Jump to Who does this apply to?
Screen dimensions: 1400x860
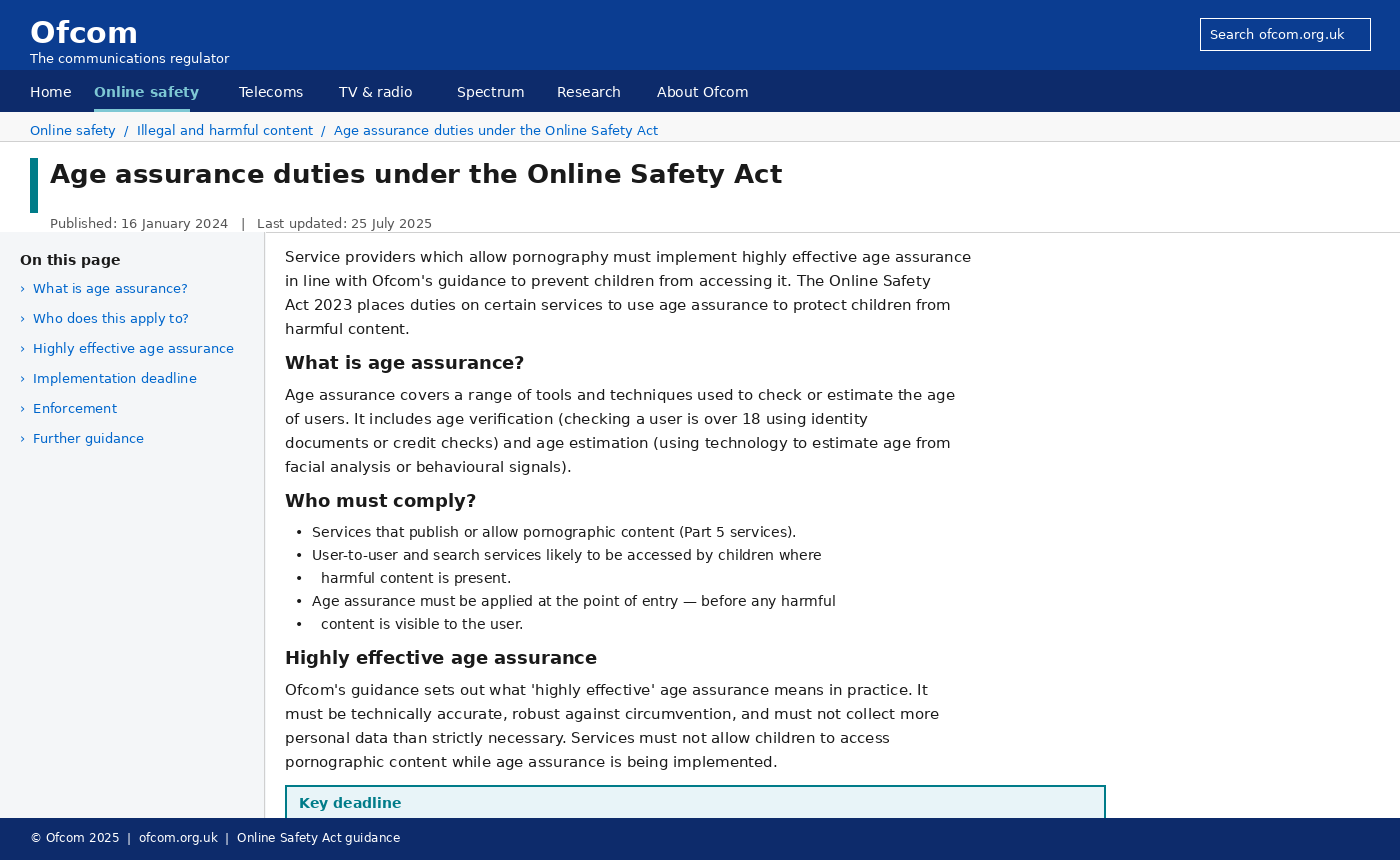[111, 319]
